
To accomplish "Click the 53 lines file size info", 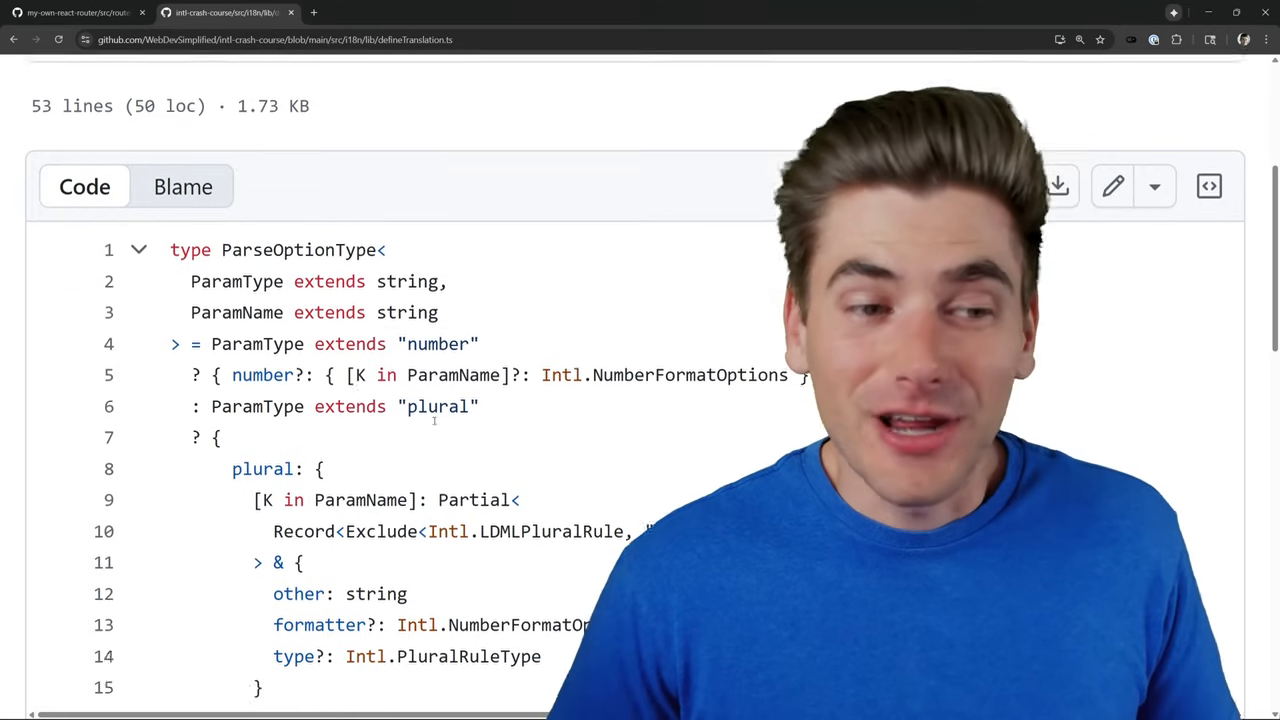I will click(170, 106).
